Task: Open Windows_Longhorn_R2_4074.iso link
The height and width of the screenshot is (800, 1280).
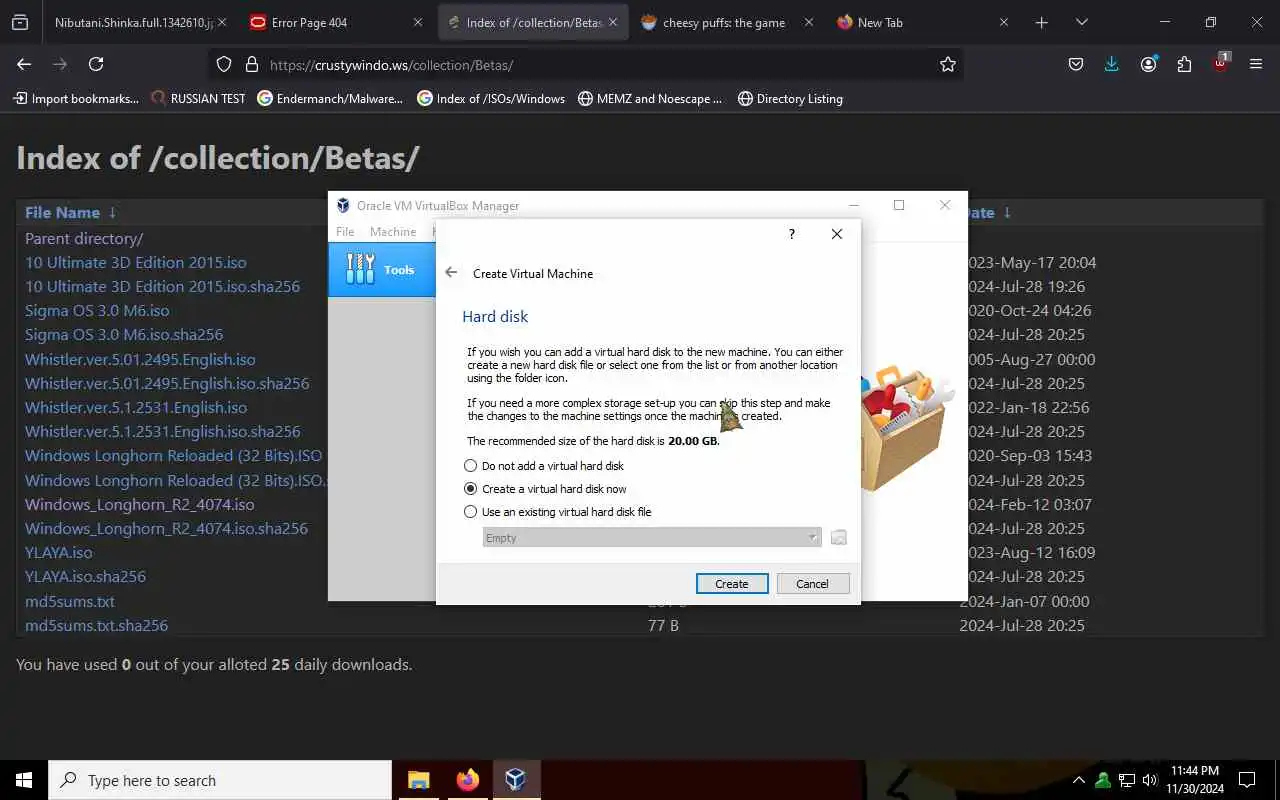Action: (x=140, y=504)
